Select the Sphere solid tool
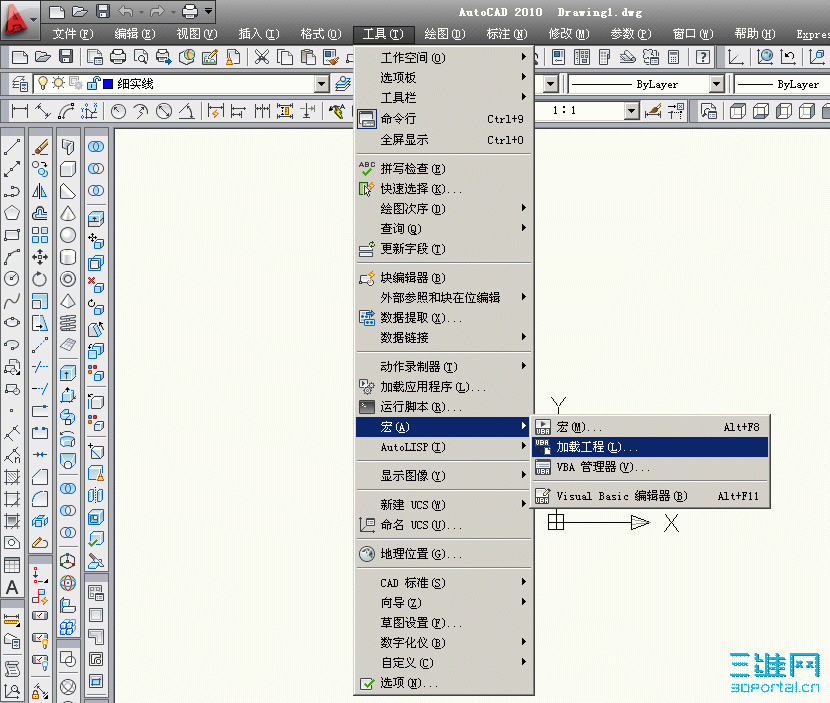 coord(68,235)
